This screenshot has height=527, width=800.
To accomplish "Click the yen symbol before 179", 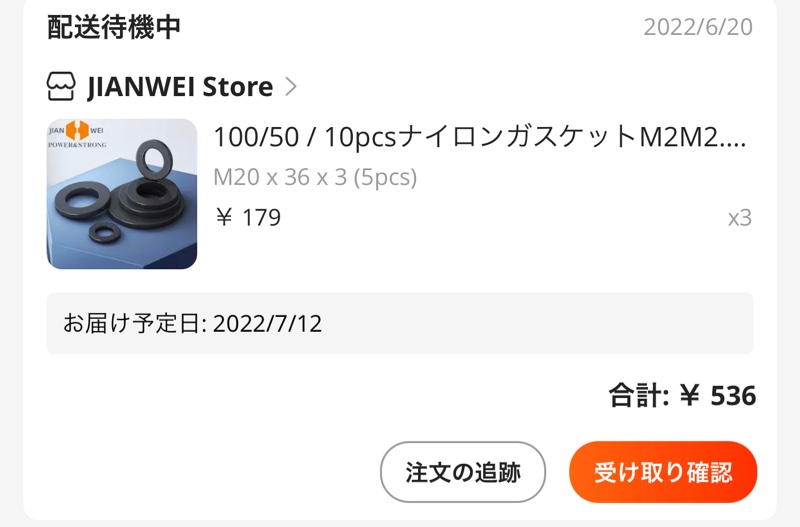I will point(224,217).
